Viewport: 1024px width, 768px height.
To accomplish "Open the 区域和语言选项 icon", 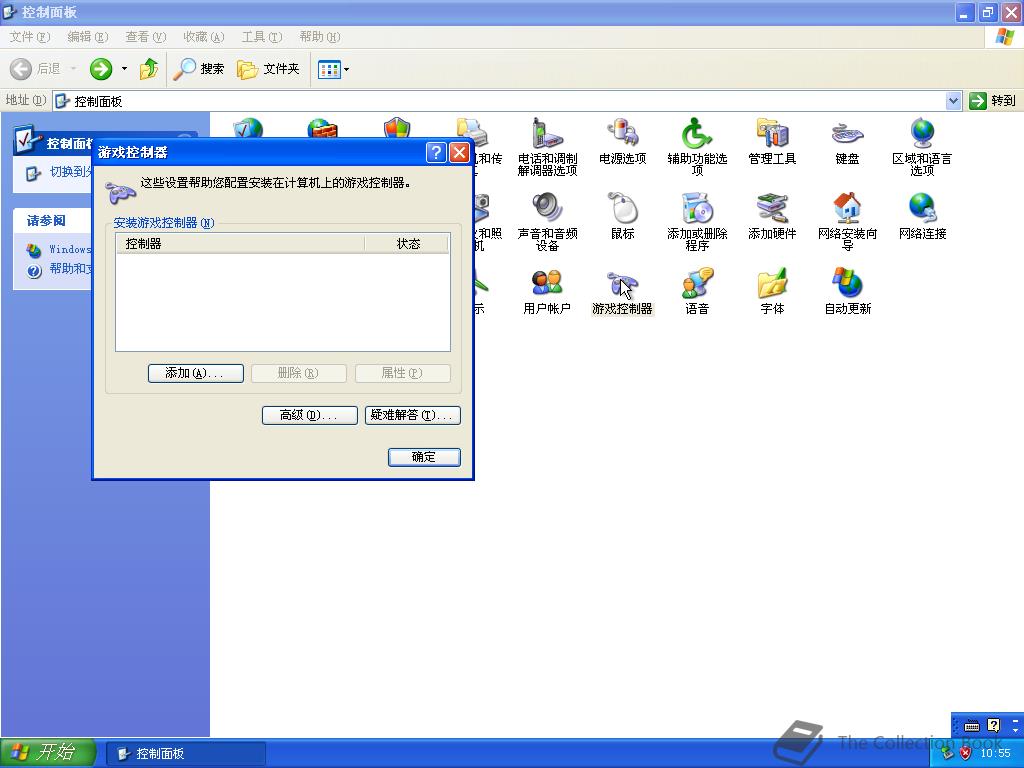I will 922,147.
